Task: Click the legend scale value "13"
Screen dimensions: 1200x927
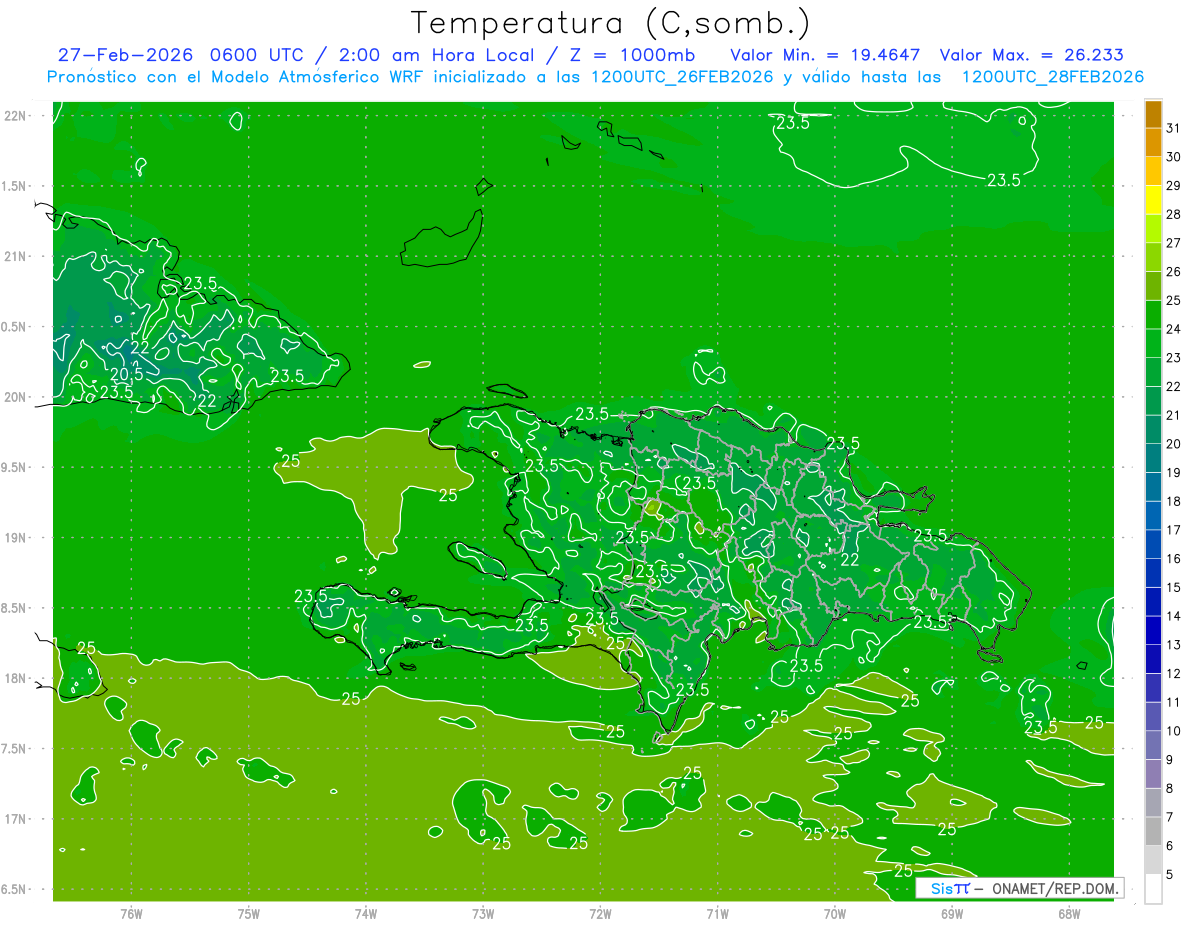Action: [x=1174, y=645]
